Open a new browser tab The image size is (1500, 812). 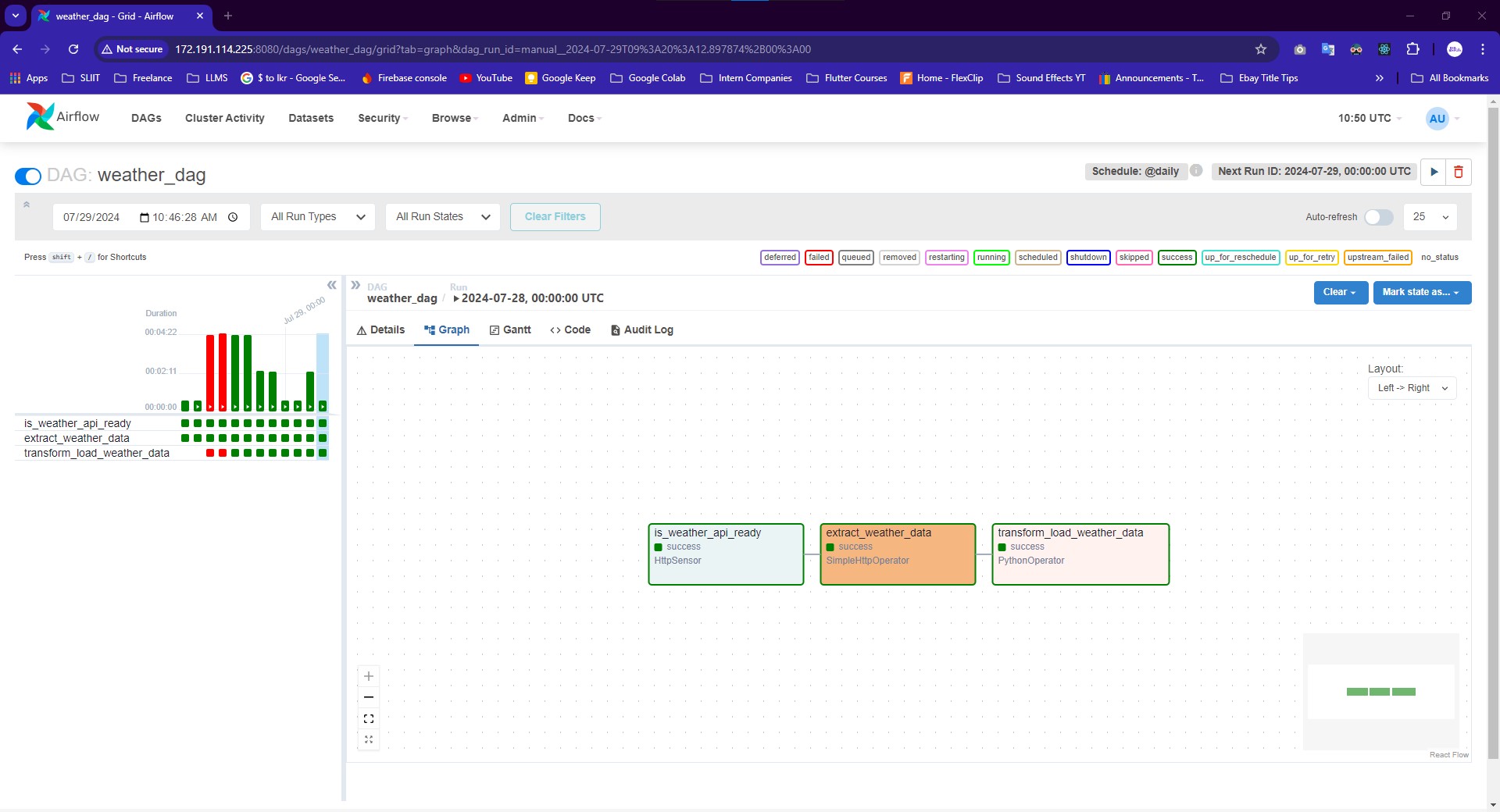228,16
